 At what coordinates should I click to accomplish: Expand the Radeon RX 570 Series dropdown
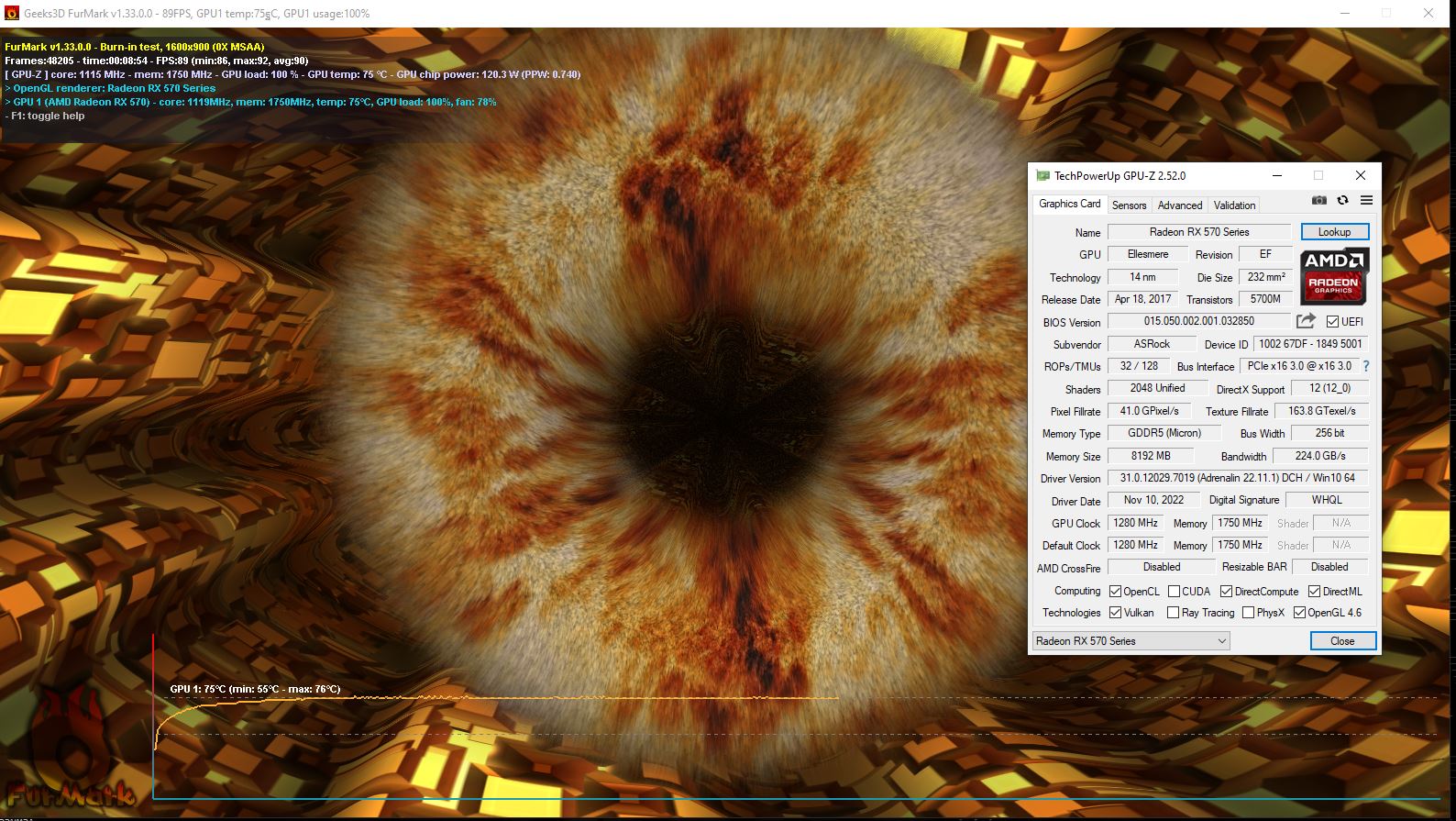point(1131,641)
